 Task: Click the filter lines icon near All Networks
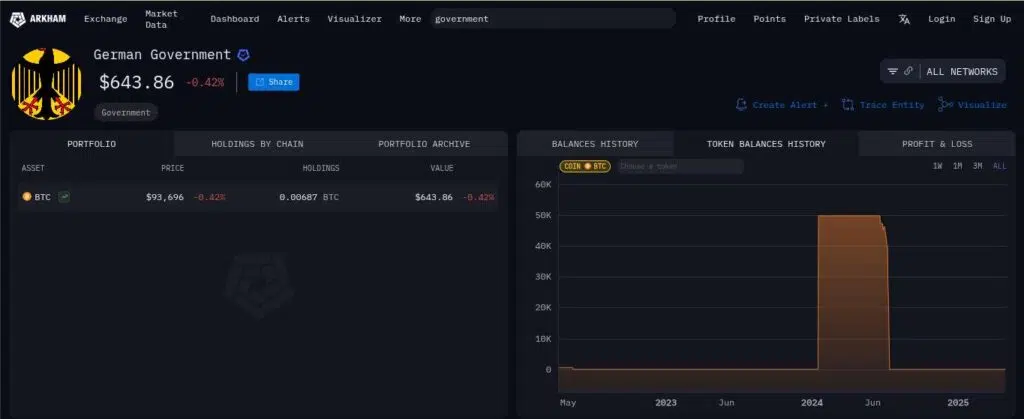coord(893,72)
